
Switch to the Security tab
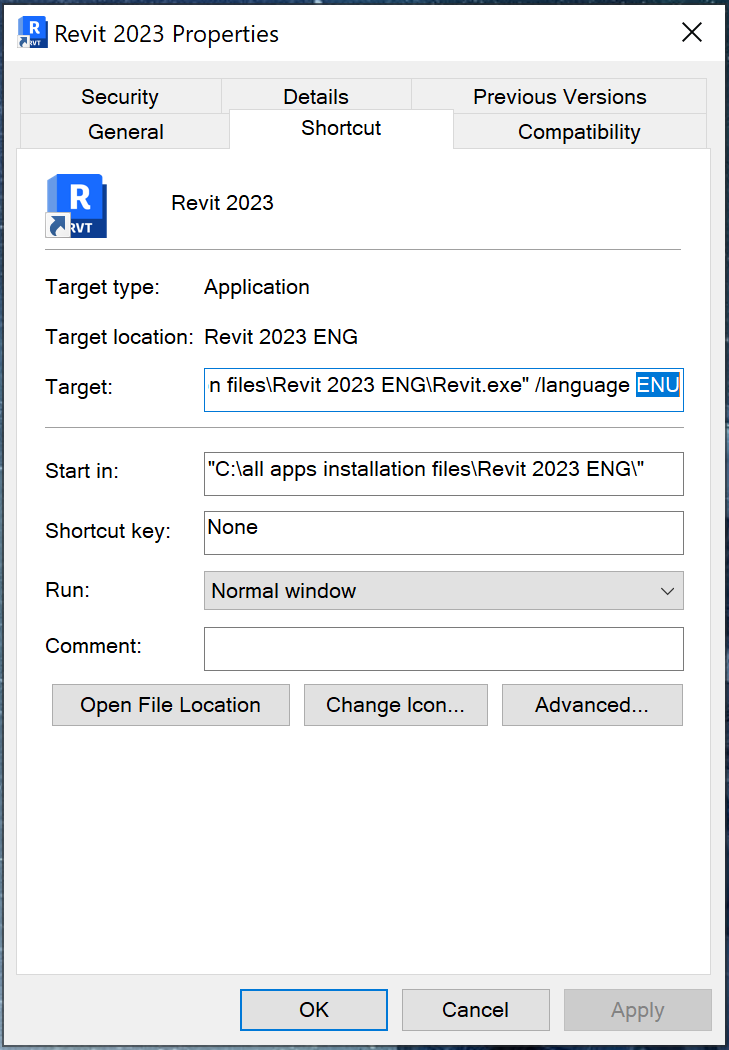120,97
